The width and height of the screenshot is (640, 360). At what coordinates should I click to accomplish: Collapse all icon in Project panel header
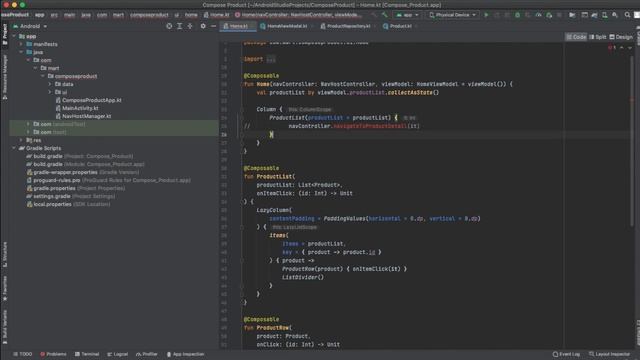(190, 26)
